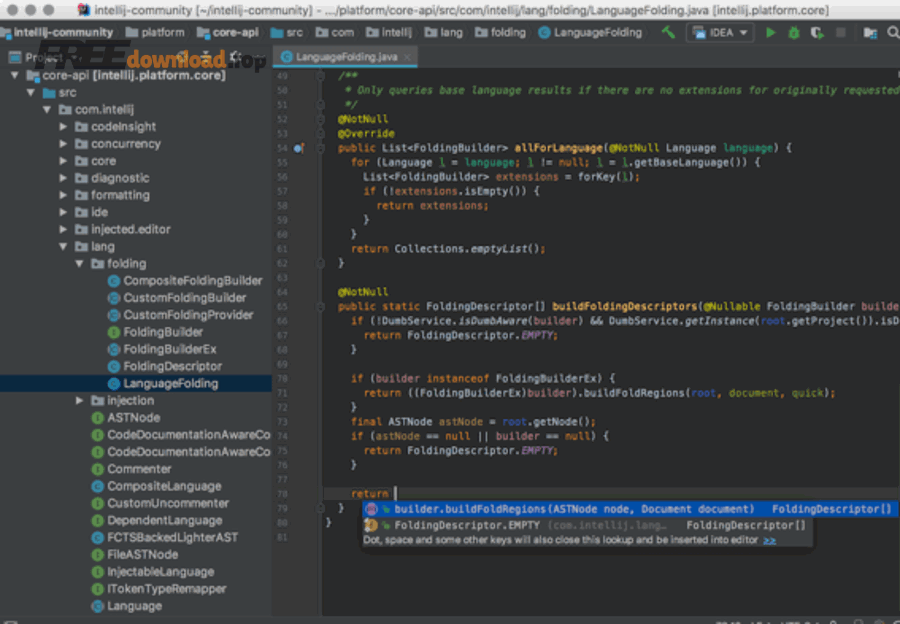Toggle the code fold marker at line 54
Viewport: 900px width, 624px height.
tap(321, 148)
